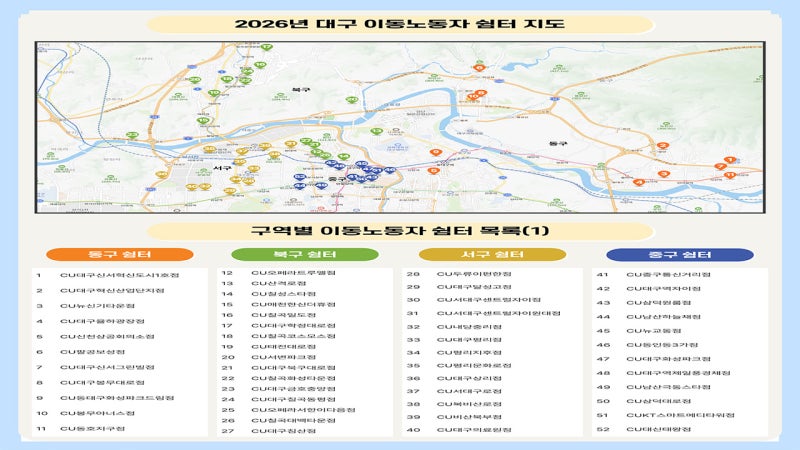800x450 pixels.
Task: Select list row 51 CUKT스마트메디타워점
Action: pos(666,415)
